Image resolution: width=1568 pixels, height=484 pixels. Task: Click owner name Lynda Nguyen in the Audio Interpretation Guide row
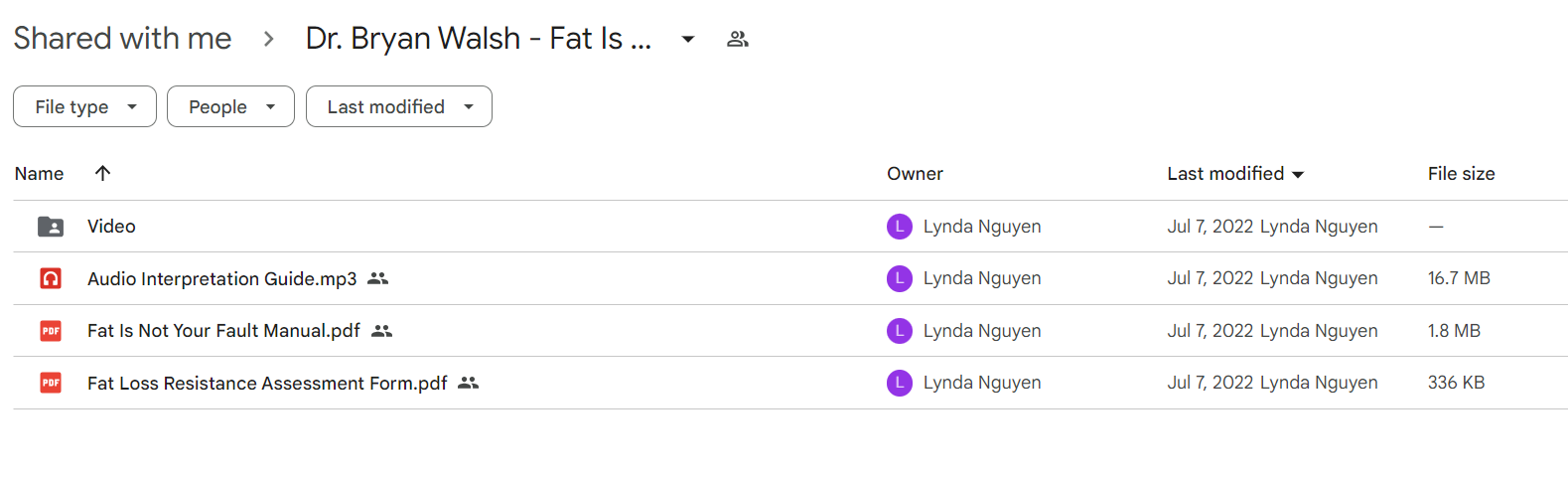click(982, 278)
